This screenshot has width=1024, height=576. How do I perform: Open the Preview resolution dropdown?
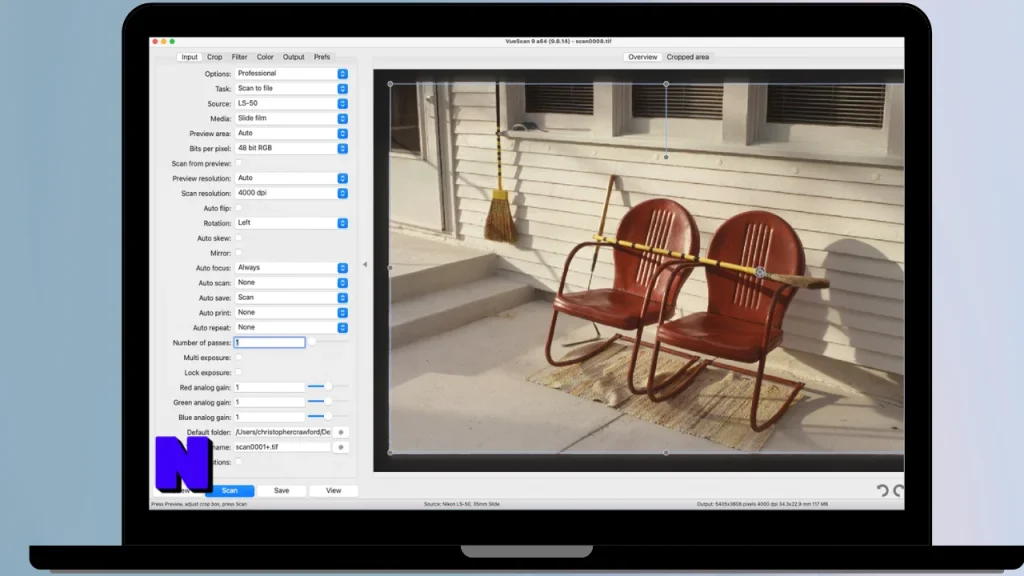[x=291, y=178]
